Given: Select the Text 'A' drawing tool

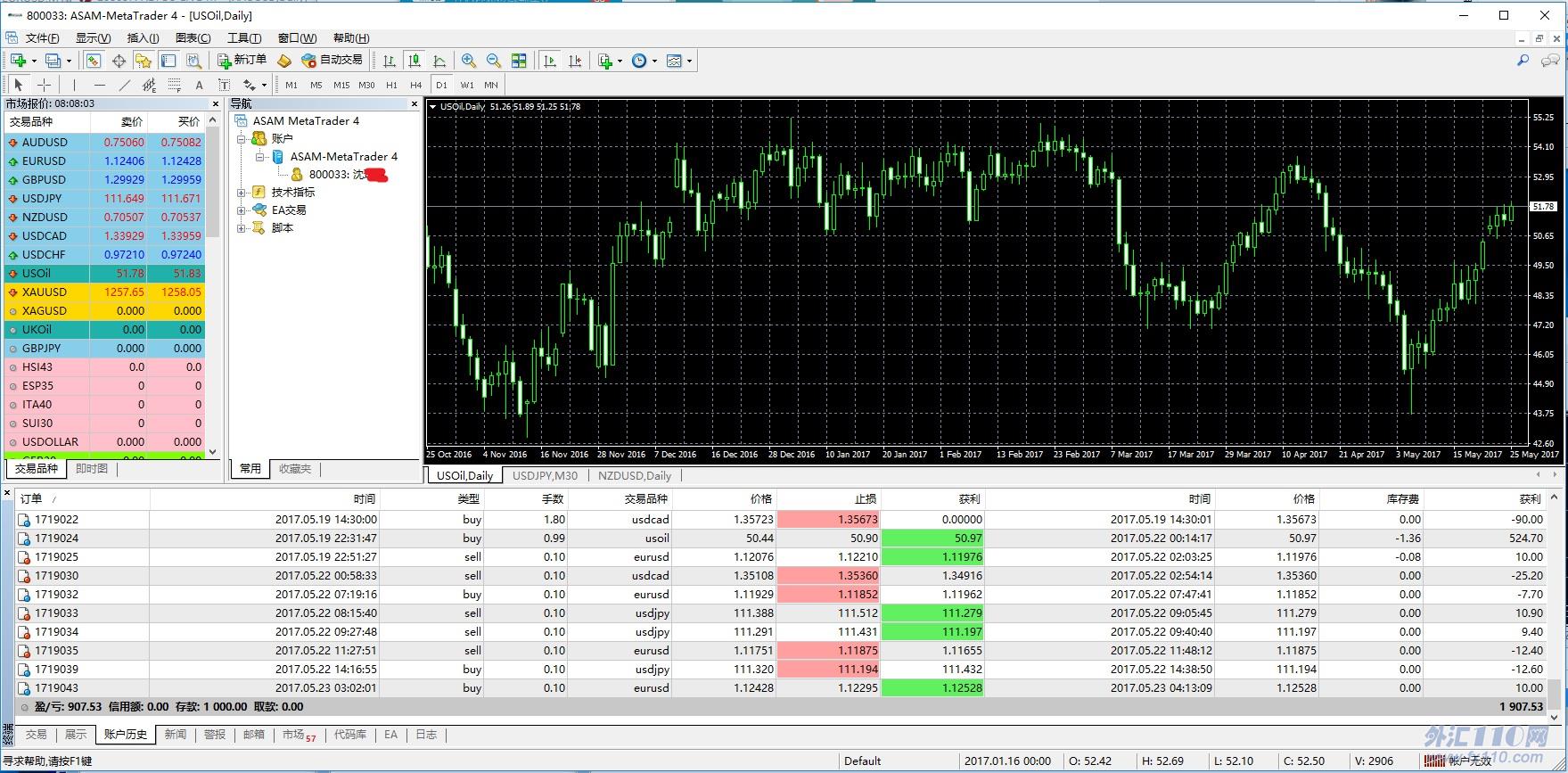Looking at the screenshot, I should click(199, 85).
